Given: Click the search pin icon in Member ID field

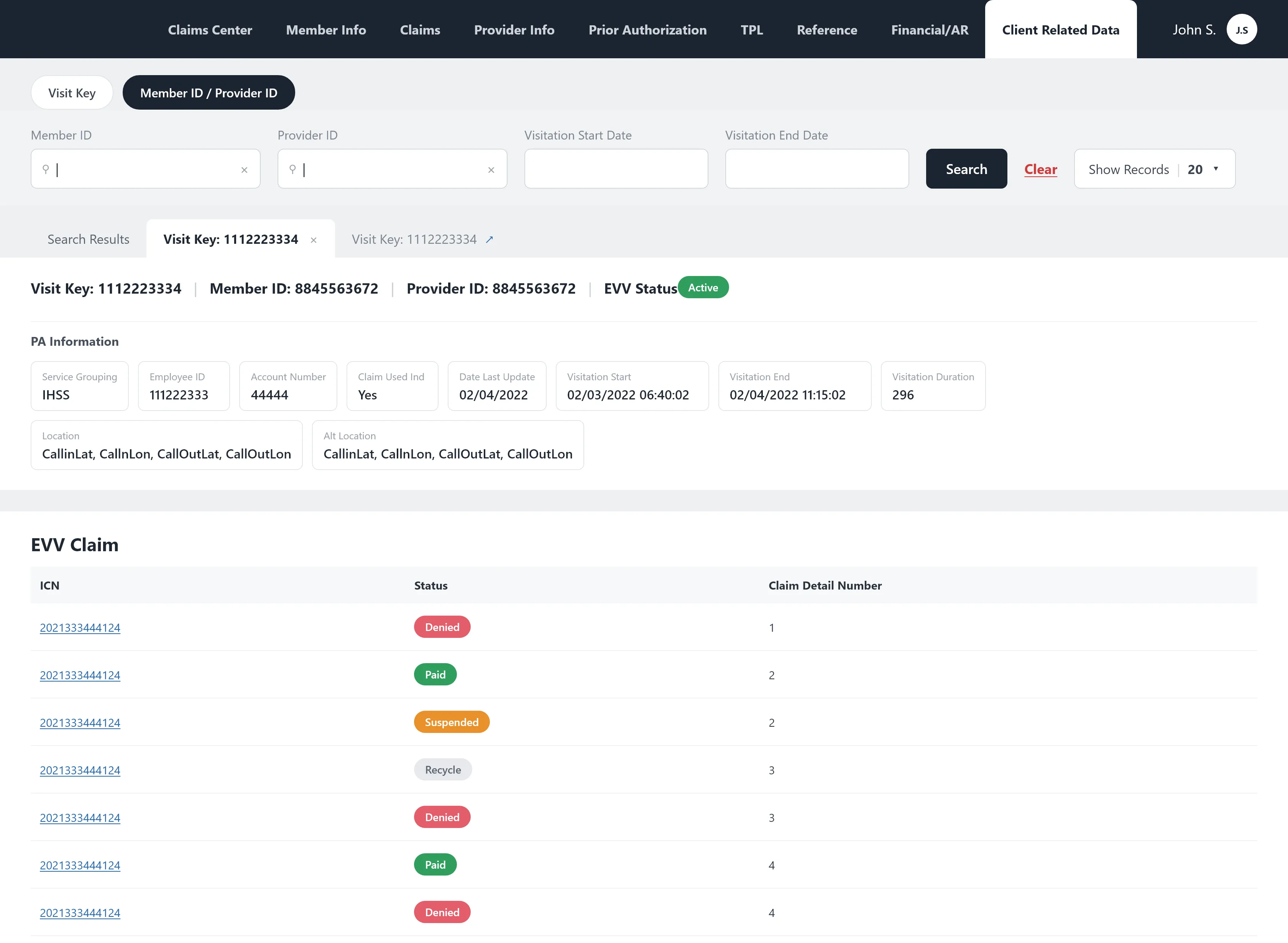Looking at the screenshot, I should pos(46,169).
